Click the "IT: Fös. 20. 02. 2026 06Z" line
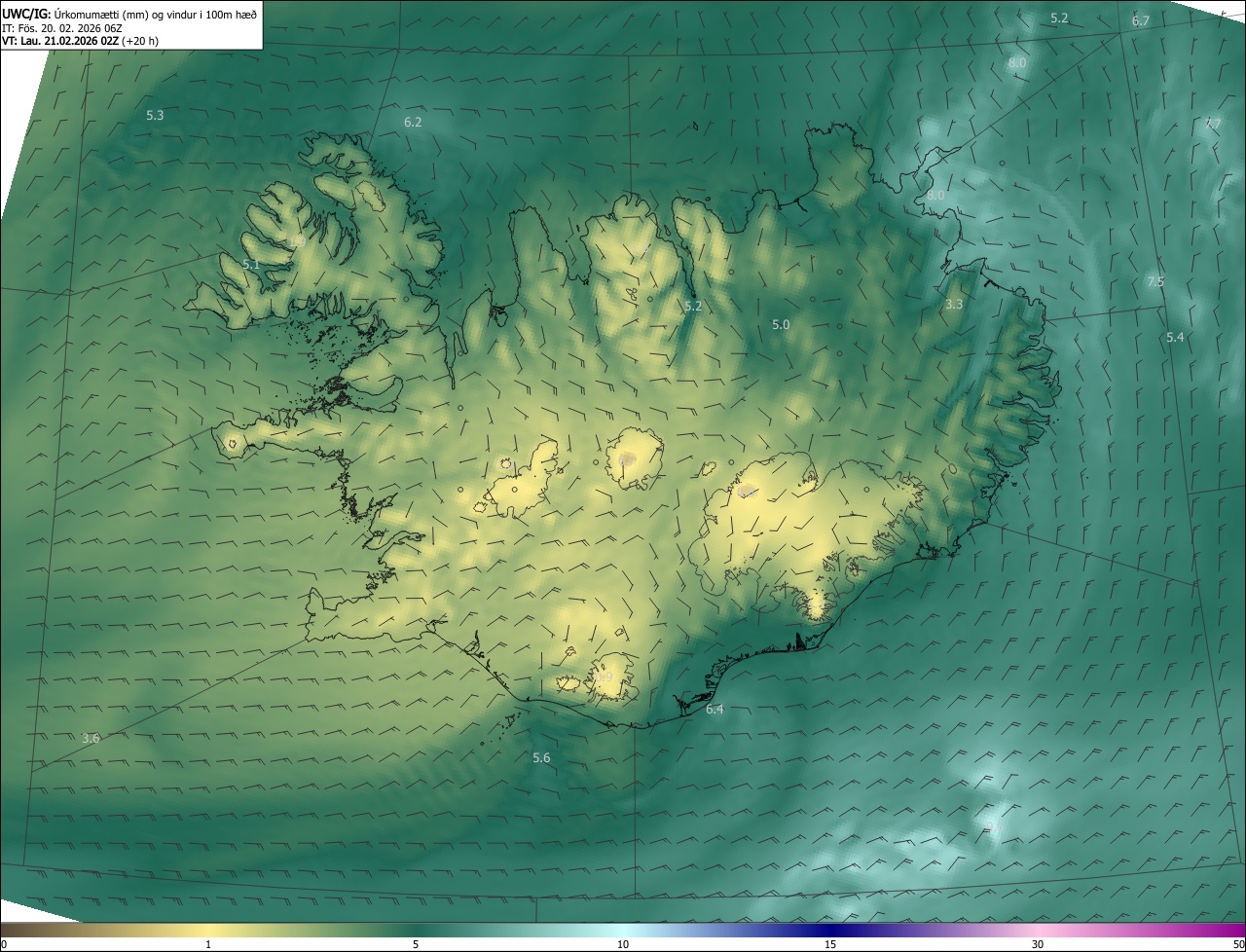The width and height of the screenshot is (1246, 952). pos(62,27)
